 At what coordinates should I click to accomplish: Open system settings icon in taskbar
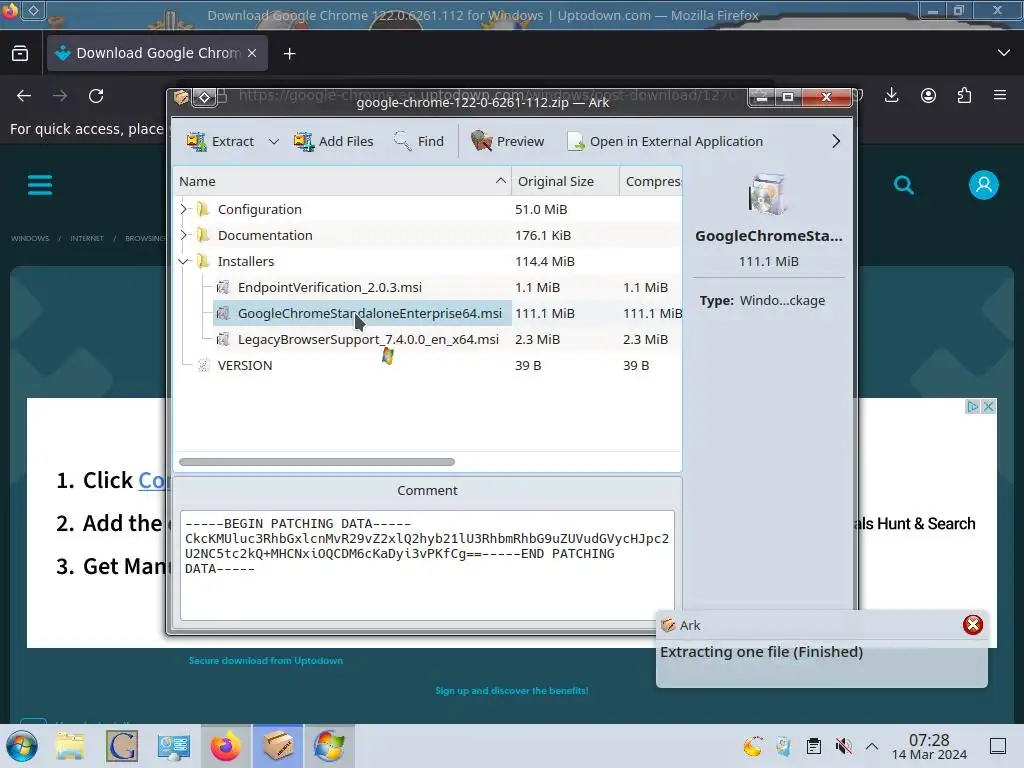[173, 746]
